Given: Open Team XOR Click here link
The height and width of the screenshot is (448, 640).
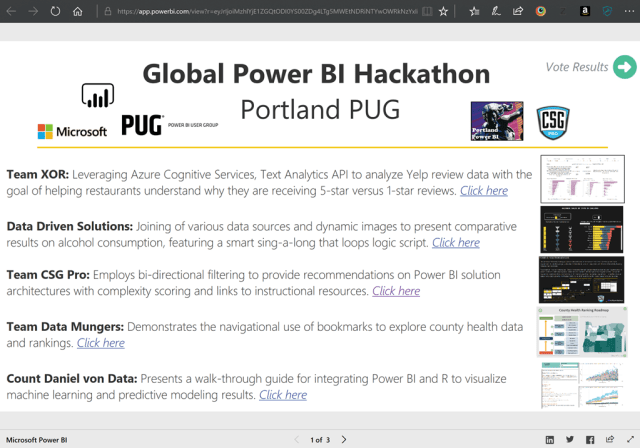Looking at the screenshot, I should pos(484,191).
